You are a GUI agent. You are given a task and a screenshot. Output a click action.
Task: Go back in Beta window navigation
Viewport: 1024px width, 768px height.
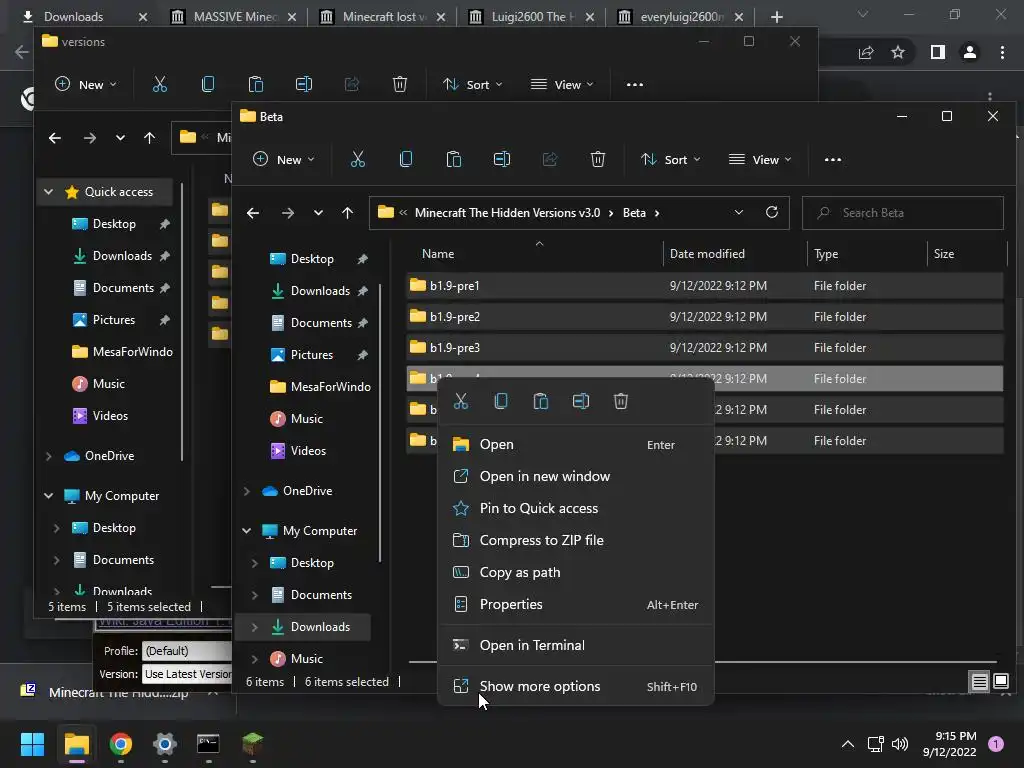253,213
